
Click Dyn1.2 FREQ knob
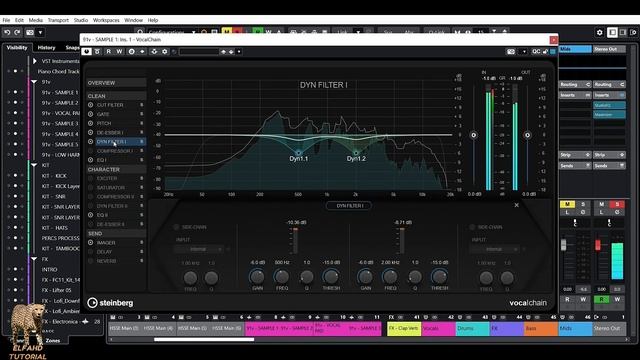tap(390, 277)
